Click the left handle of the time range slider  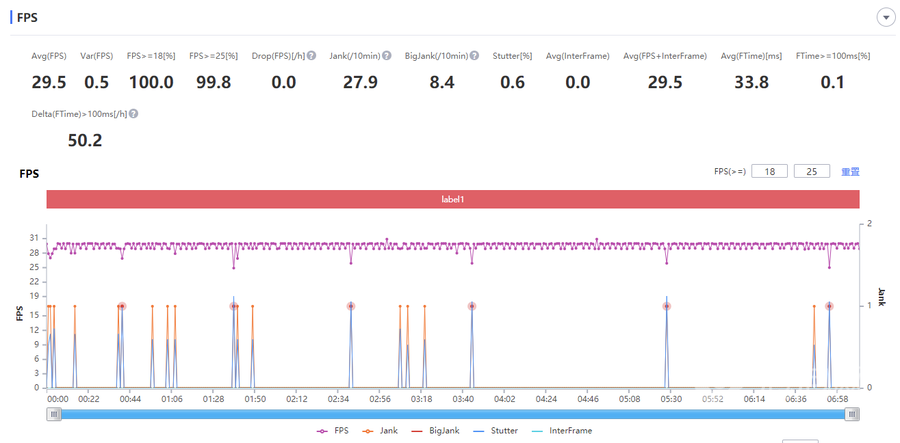(x=54, y=413)
